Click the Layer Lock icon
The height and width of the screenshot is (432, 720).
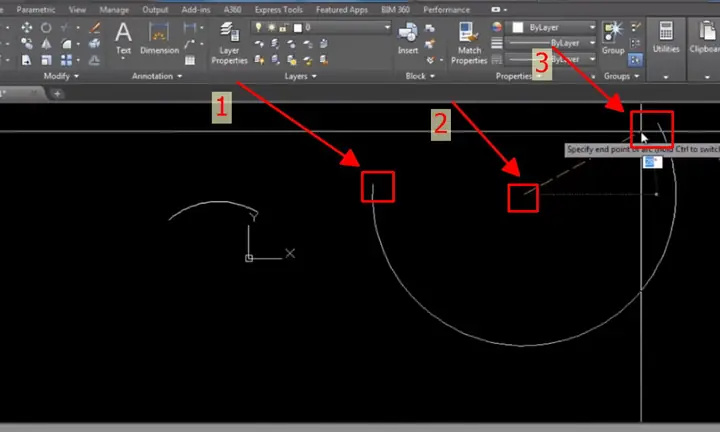click(308, 44)
